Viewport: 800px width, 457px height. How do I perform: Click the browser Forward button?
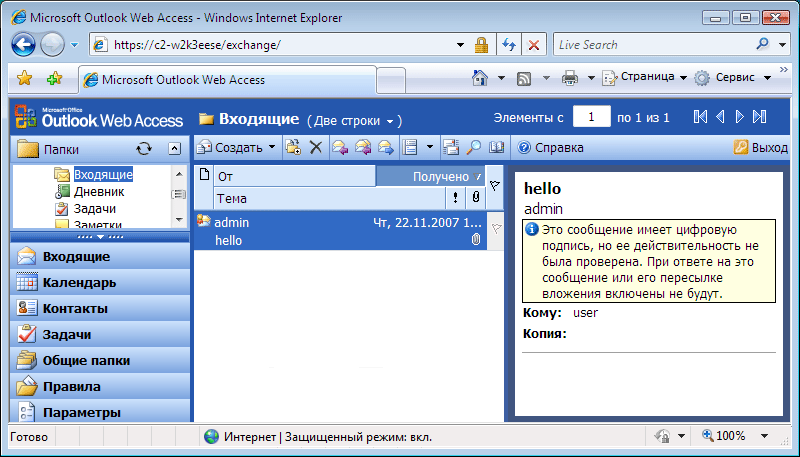click(52, 45)
